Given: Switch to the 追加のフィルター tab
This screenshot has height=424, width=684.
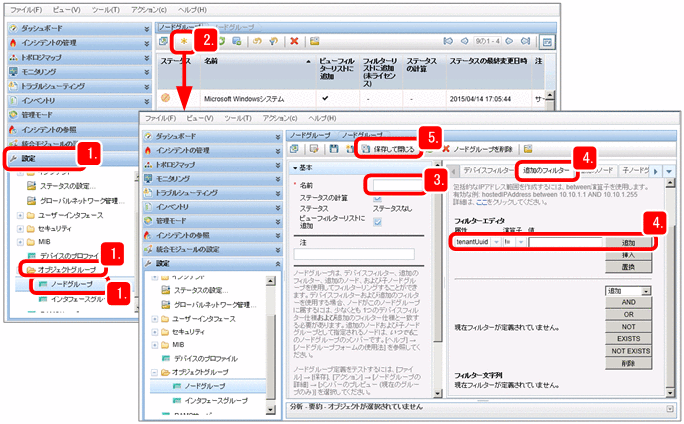Looking at the screenshot, I should 546,171.
